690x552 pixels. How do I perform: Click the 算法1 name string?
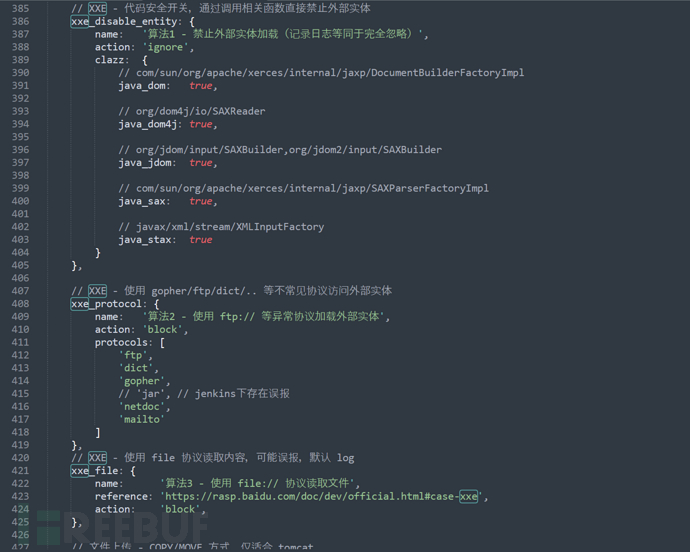pyautogui.click(x=283, y=34)
